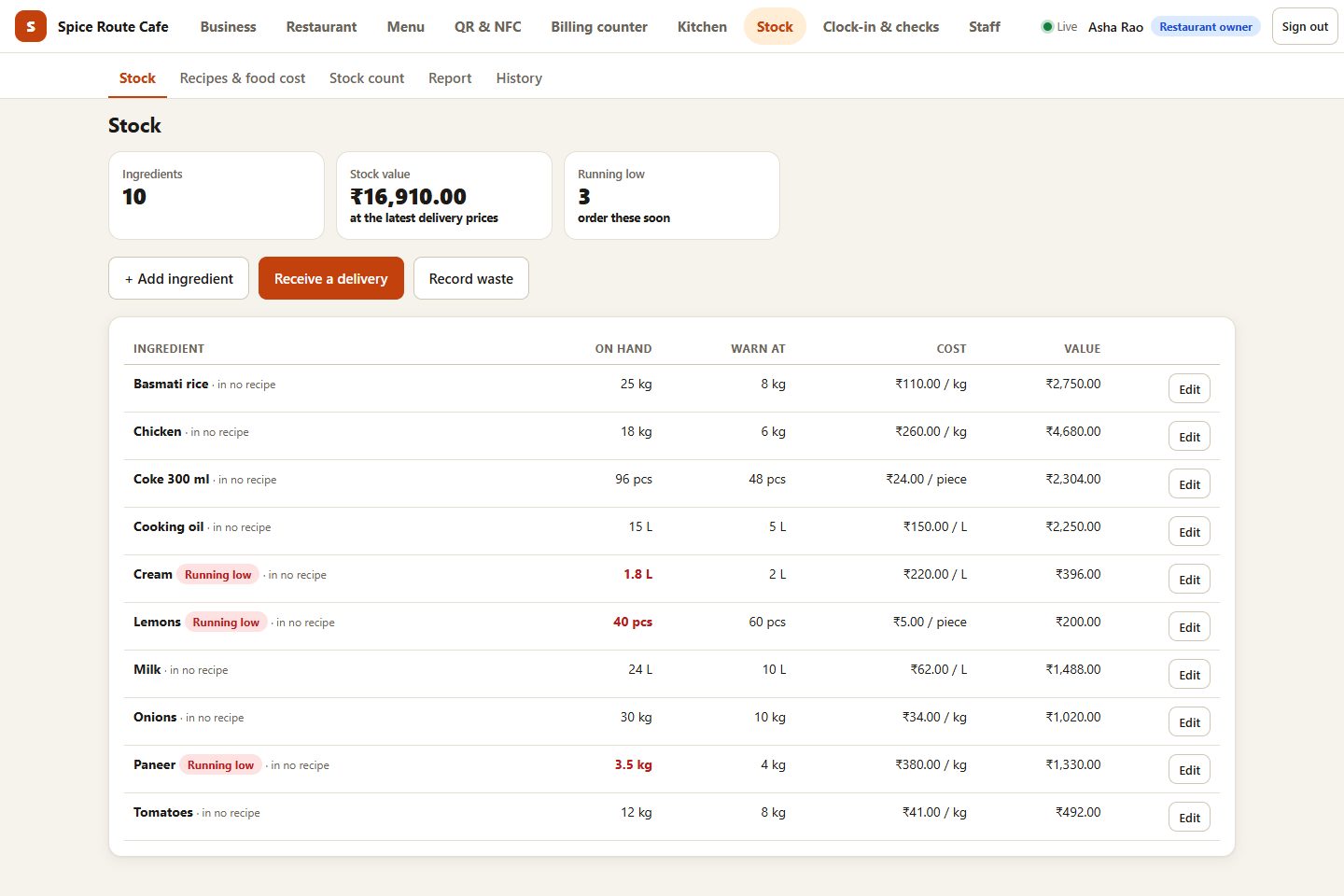Click the Stock value ₹16,910.00 figure
This screenshot has height=896, width=1344.
(408, 197)
